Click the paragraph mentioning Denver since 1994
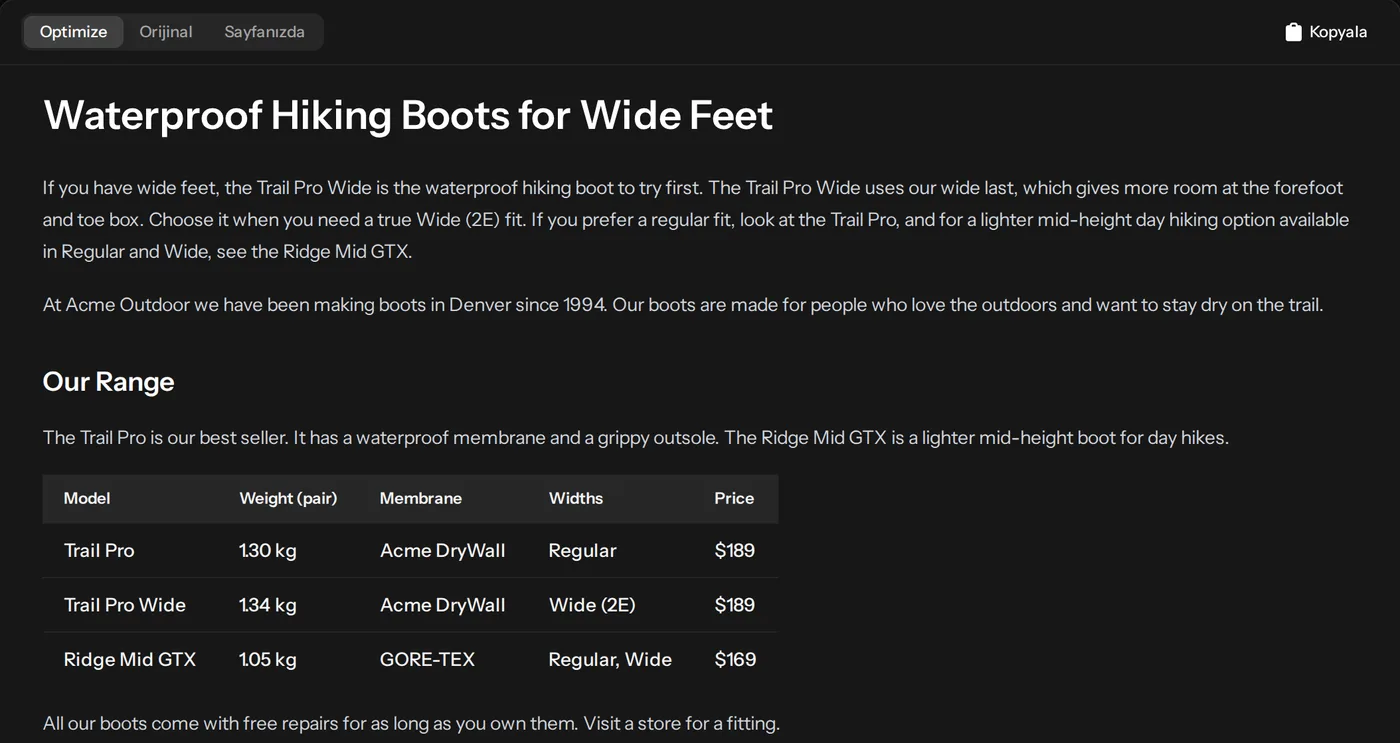 click(x=683, y=304)
